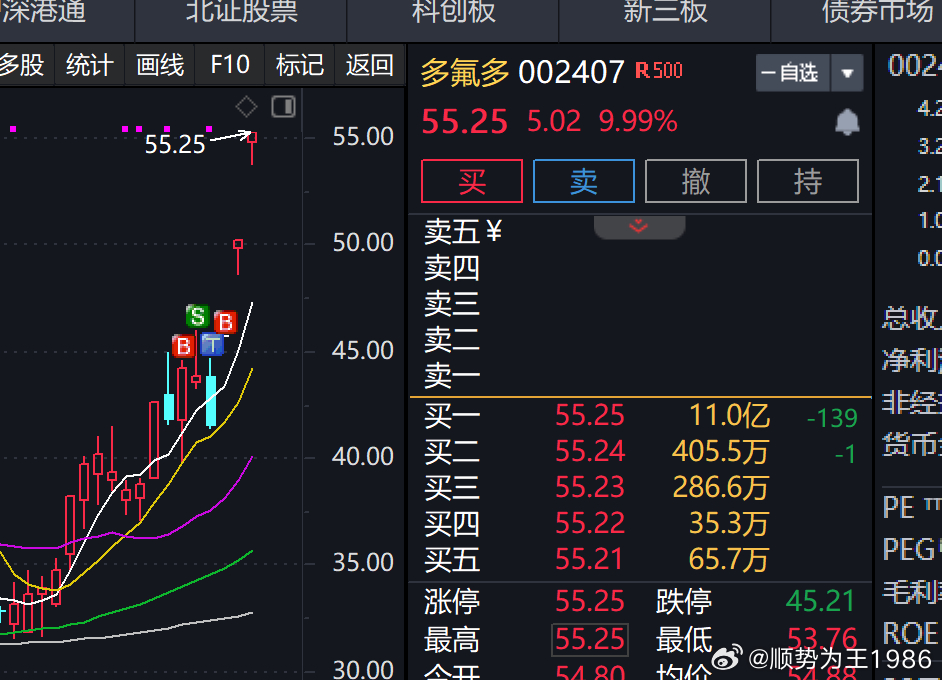
Task: Click the diamond icon above the chart
Action: coord(246,107)
